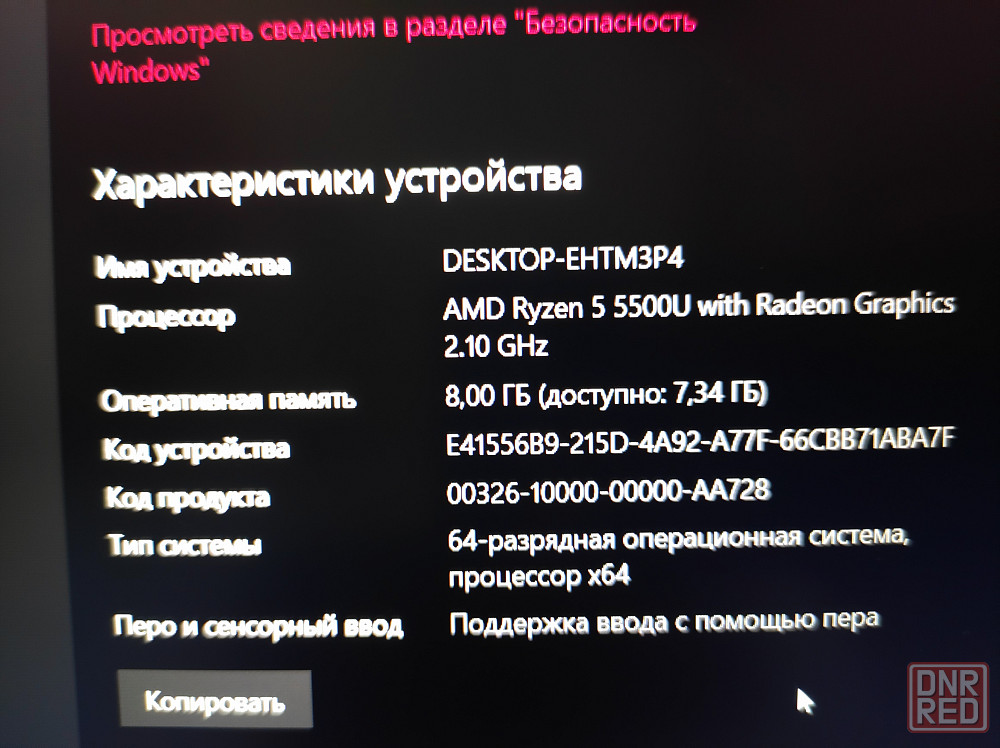Select the device ID starting with E41556B9
Image resolution: width=1000 pixels, height=748 pixels.
coord(700,441)
